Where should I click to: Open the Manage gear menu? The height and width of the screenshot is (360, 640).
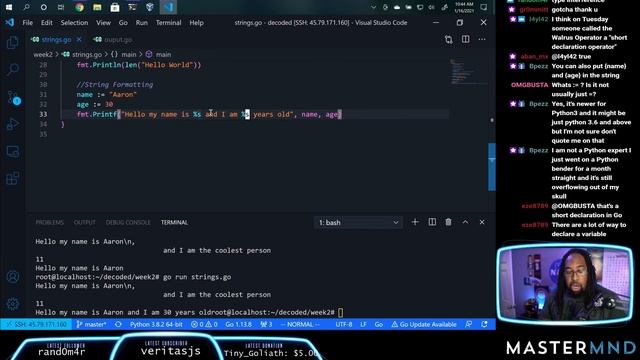point(13,304)
